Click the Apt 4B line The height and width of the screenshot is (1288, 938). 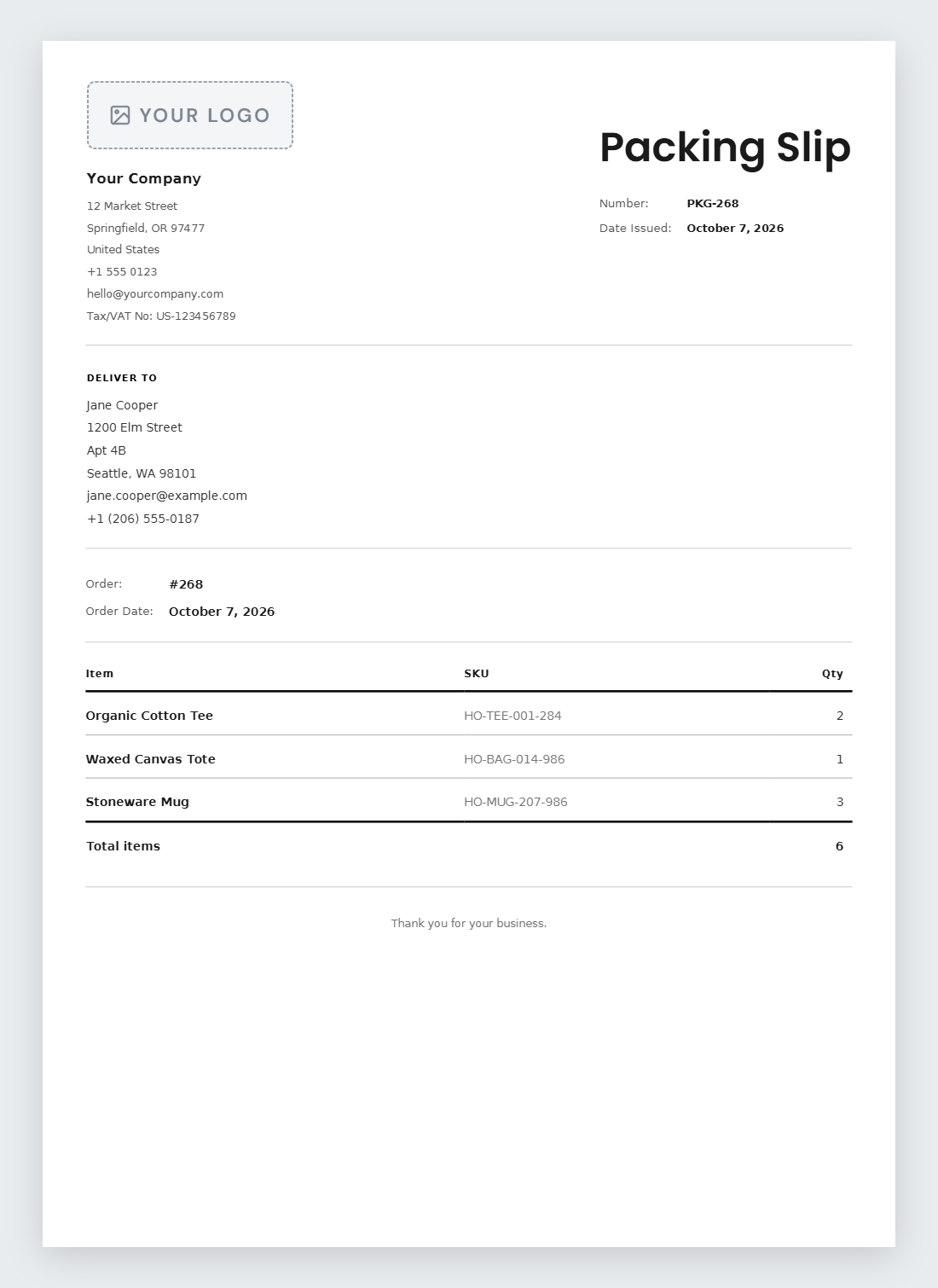point(107,450)
